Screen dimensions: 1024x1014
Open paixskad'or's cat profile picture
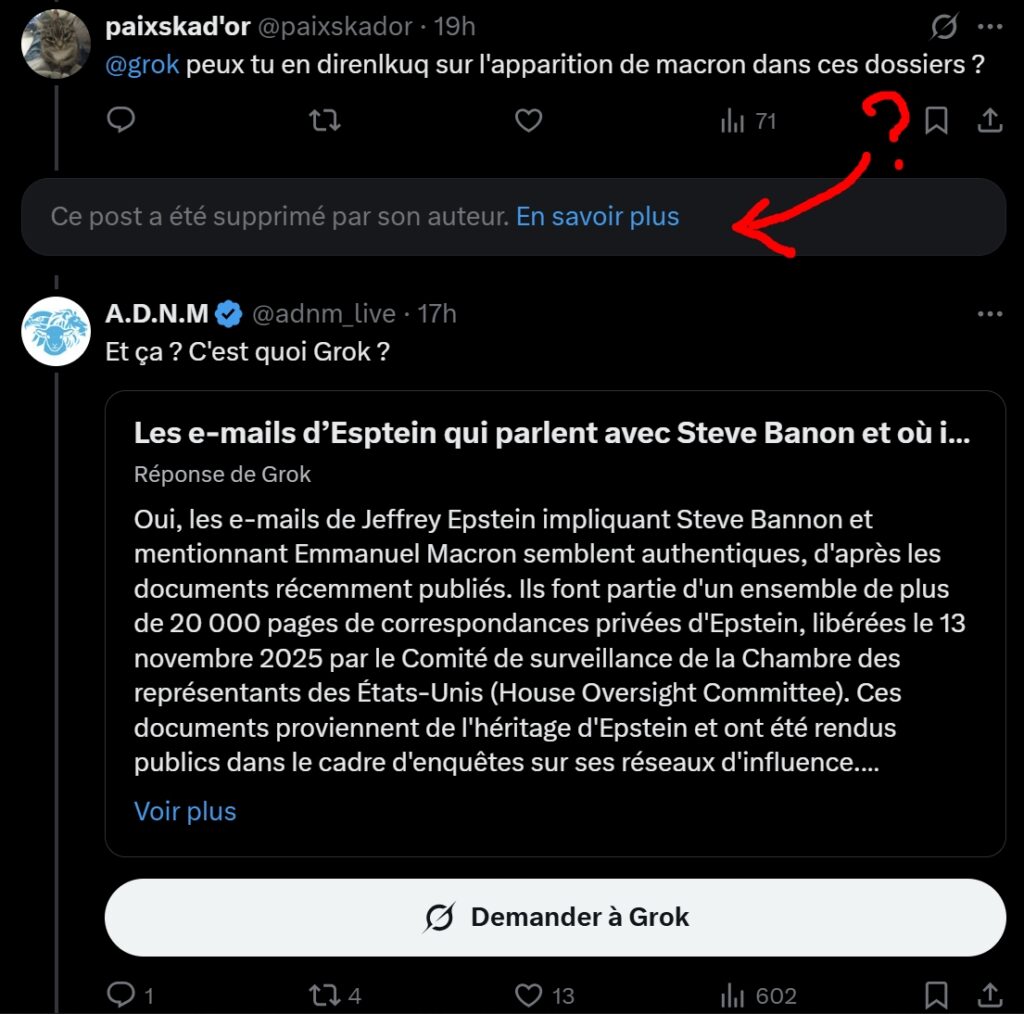[56, 44]
